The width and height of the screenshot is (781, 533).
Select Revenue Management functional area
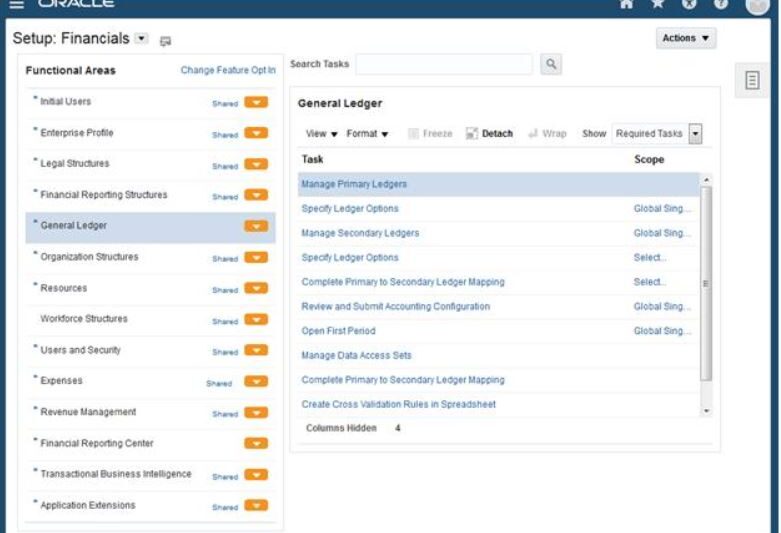click(88, 411)
